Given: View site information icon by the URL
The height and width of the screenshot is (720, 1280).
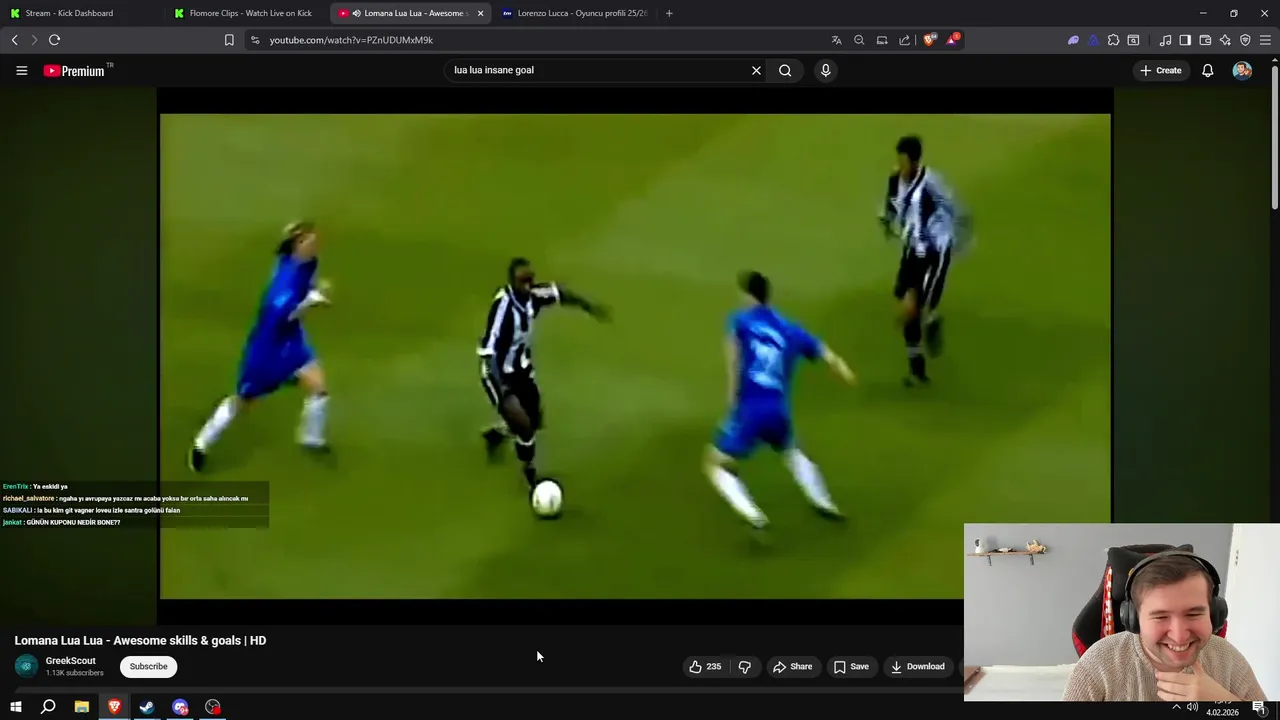Looking at the screenshot, I should coord(255,40).
